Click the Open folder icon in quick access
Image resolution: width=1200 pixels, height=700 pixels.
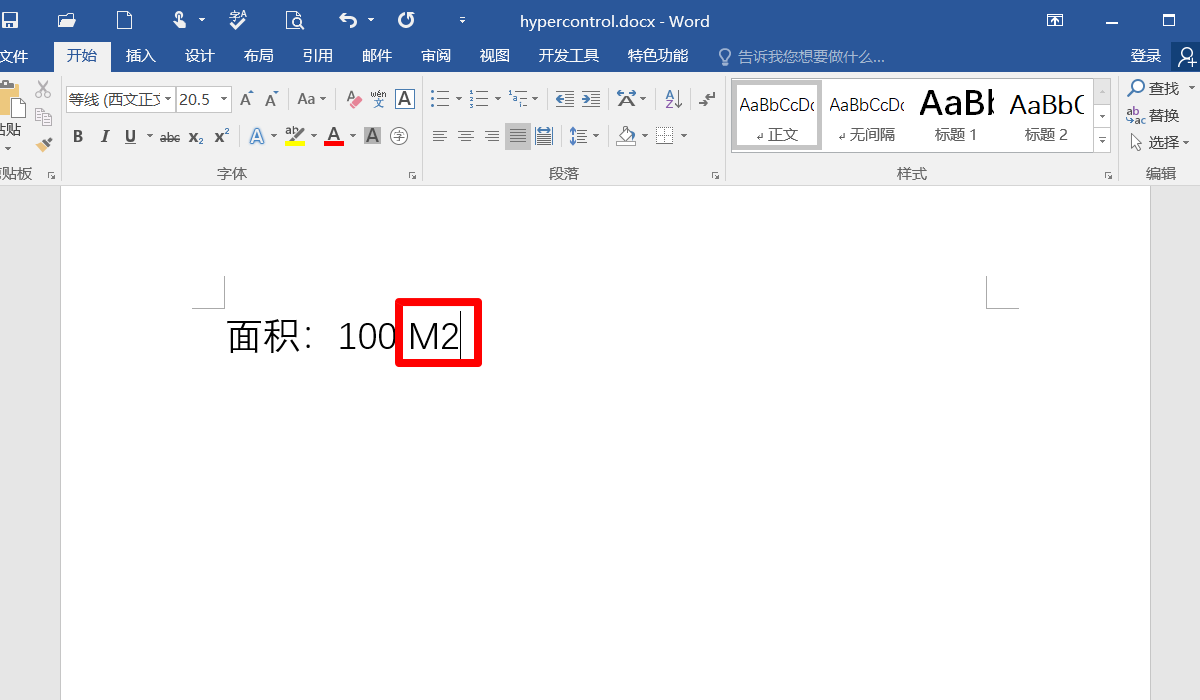[67, 21]
